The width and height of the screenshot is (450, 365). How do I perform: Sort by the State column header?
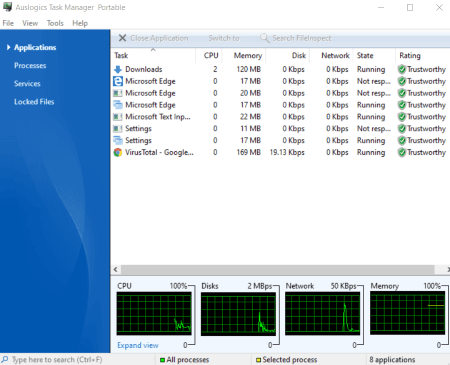point(374,55)
